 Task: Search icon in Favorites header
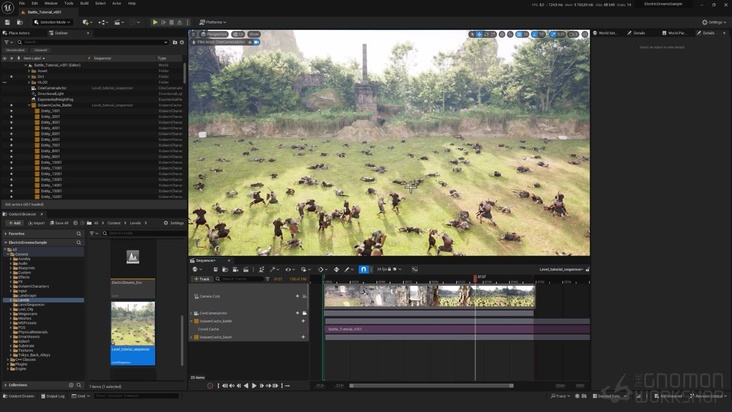point(78,233)
